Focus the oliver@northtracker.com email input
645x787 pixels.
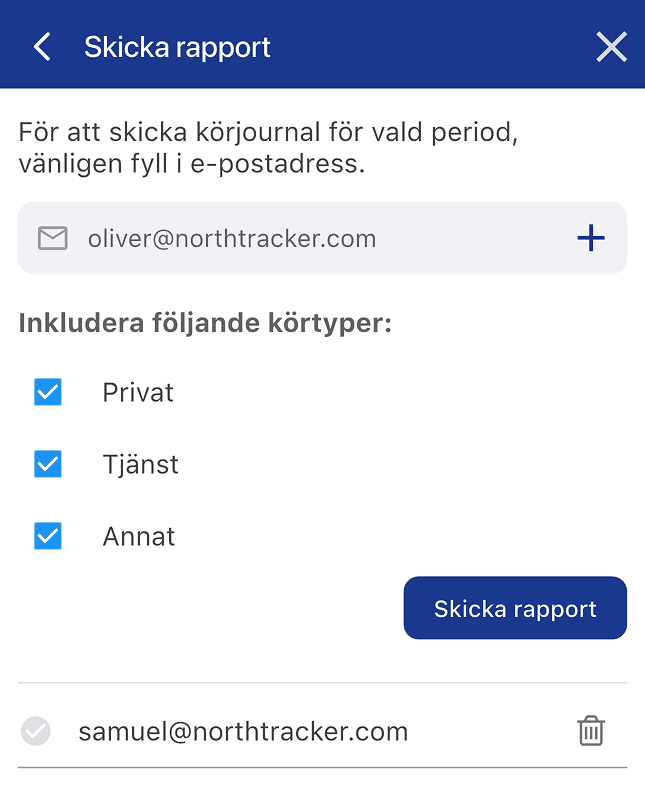[300, 238]
